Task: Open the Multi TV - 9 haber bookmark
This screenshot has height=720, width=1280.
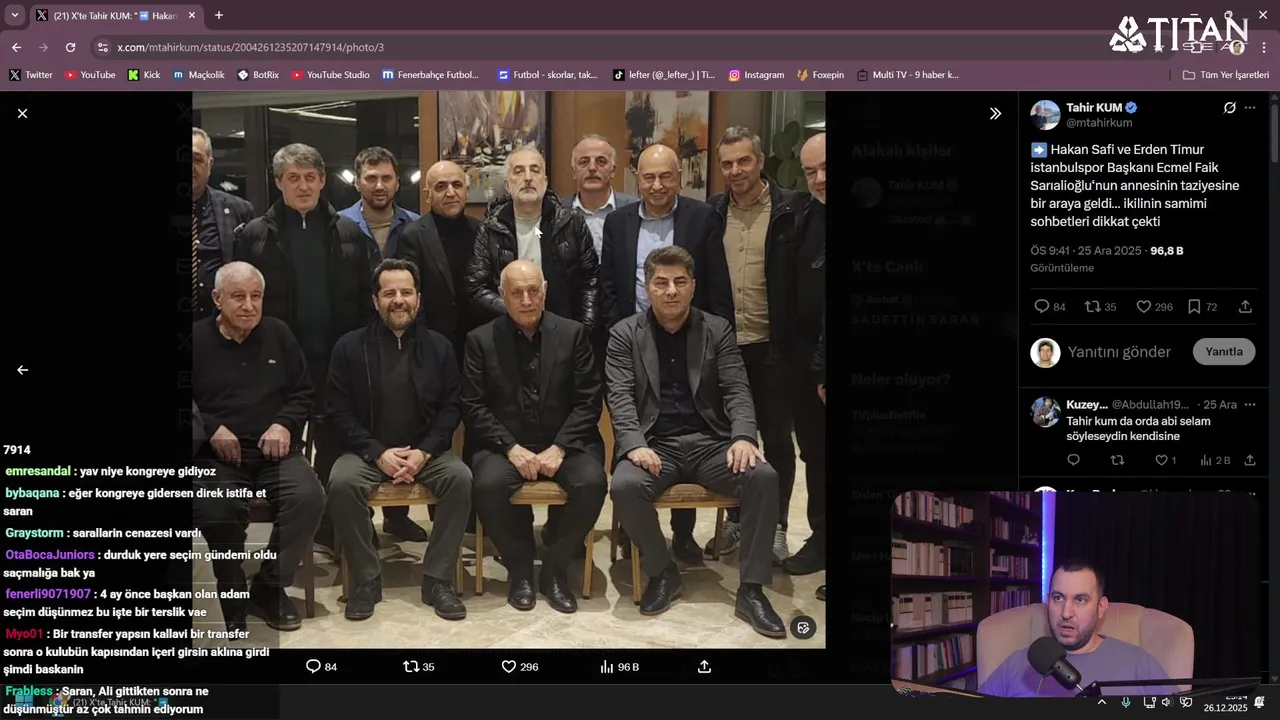Action: [x=907, y=75]
